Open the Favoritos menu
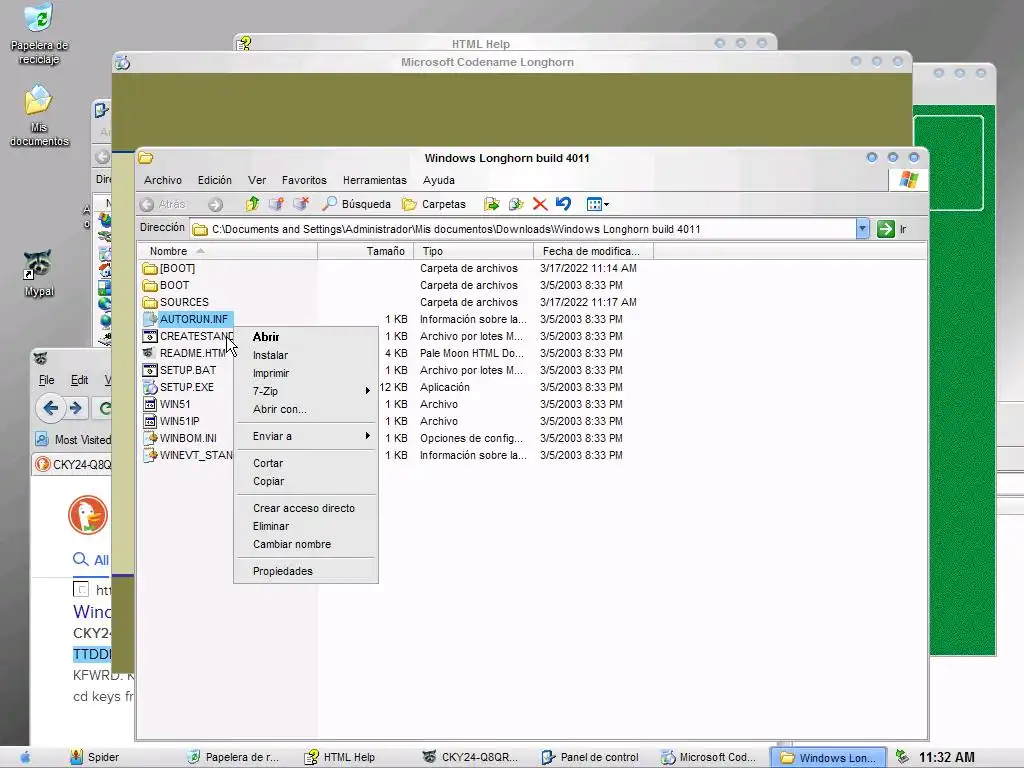Image resolution: width=1024 pixels, height=768 pixels. (304, 180)
